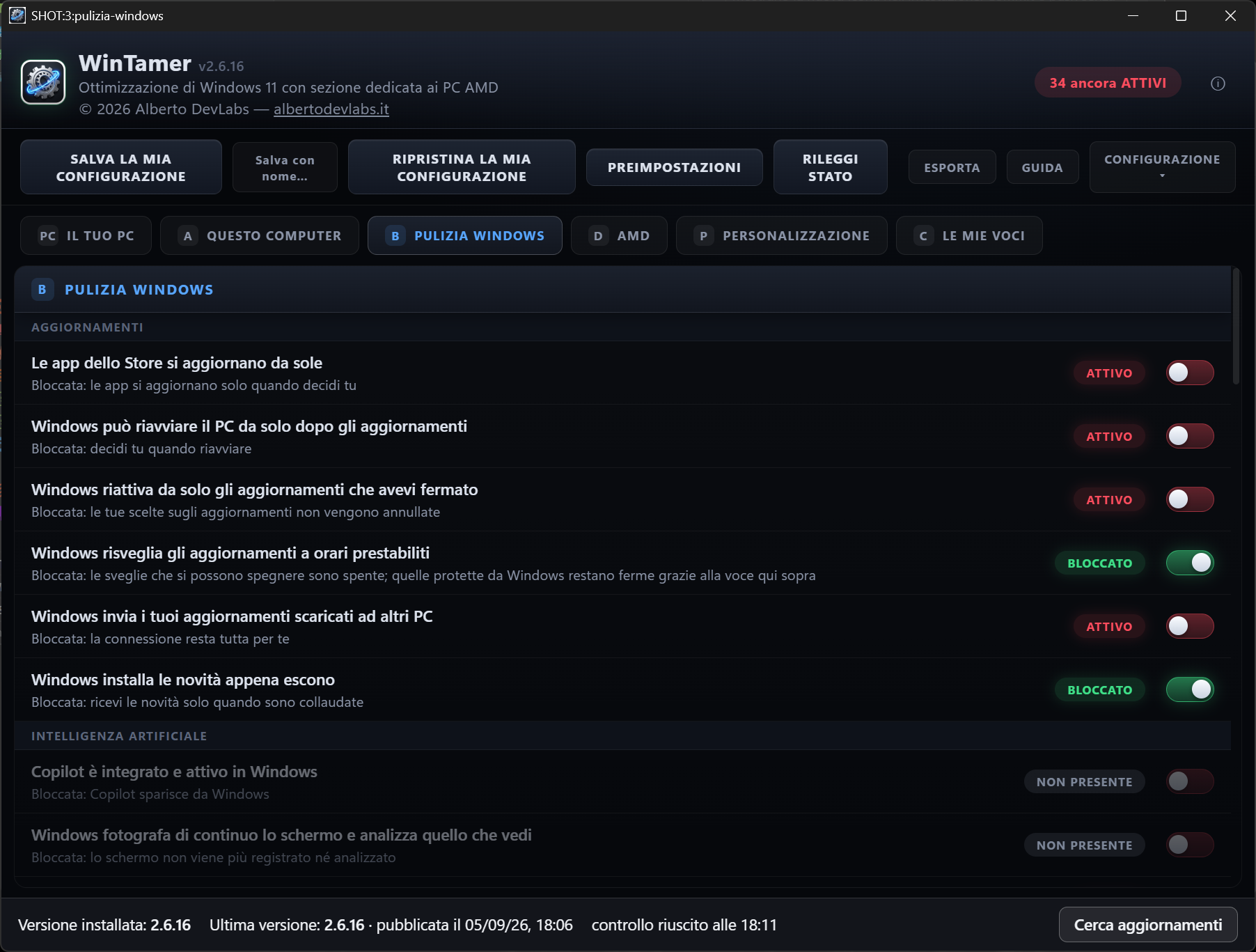
Task: Click 'Versione installata: 2.6.16' status text
Action: coord(104,925)
